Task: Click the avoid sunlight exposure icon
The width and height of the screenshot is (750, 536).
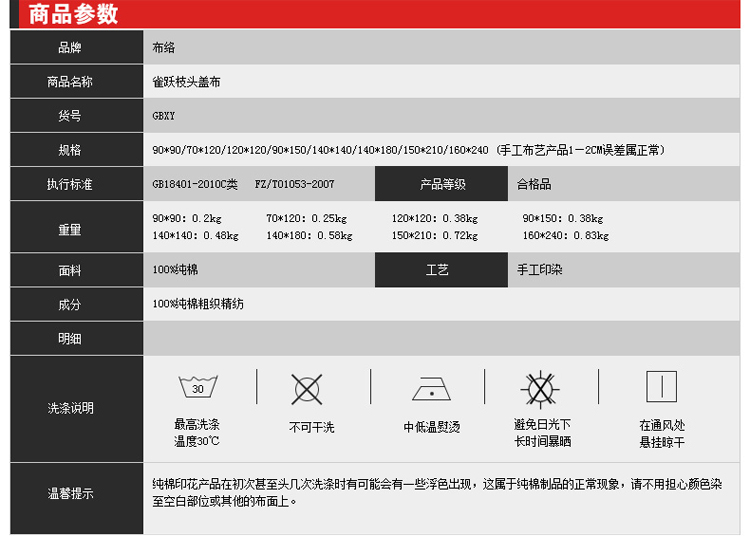Action: (x=540, y=389)
